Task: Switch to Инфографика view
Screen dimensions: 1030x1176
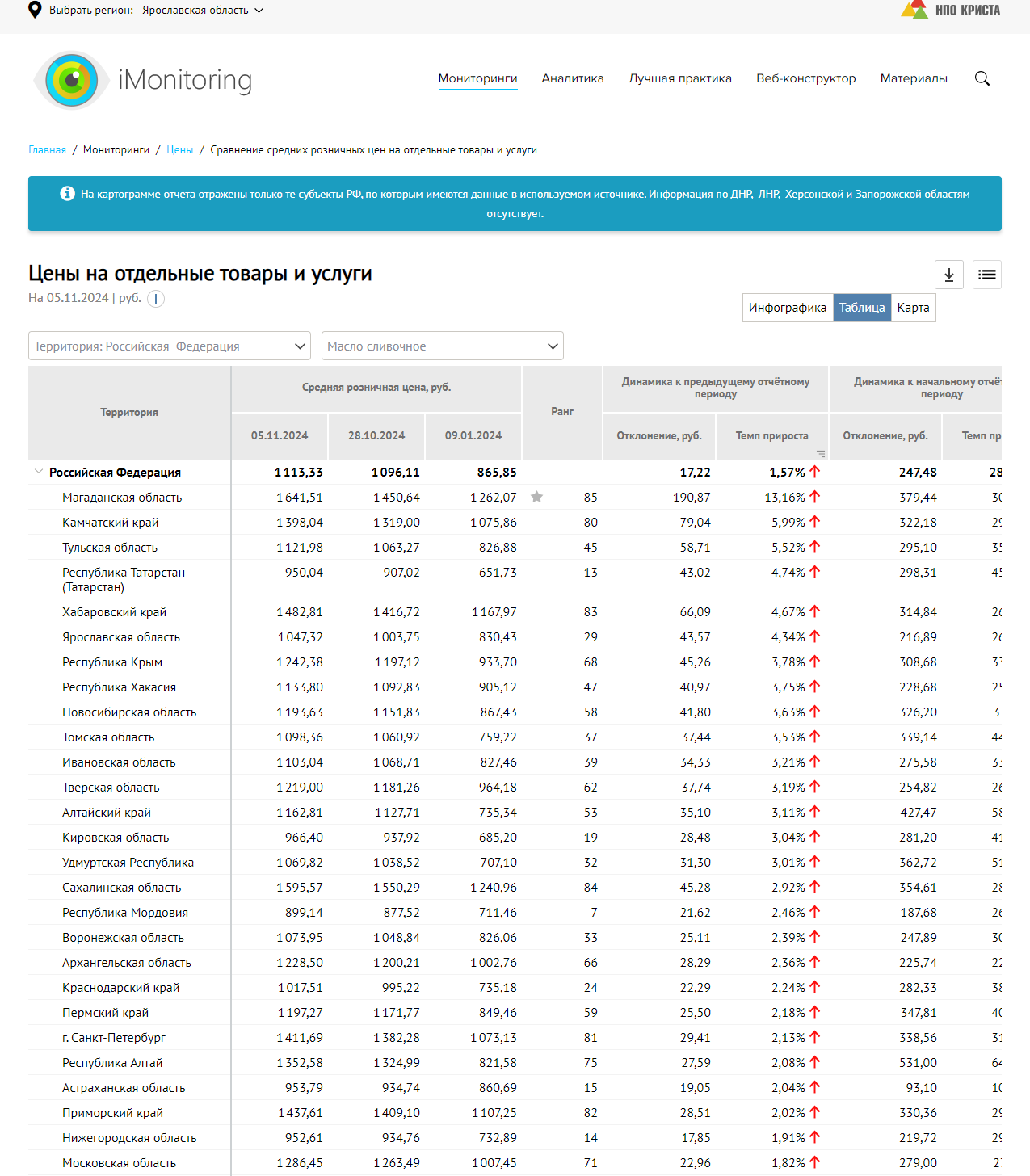Action: point(787,308)
